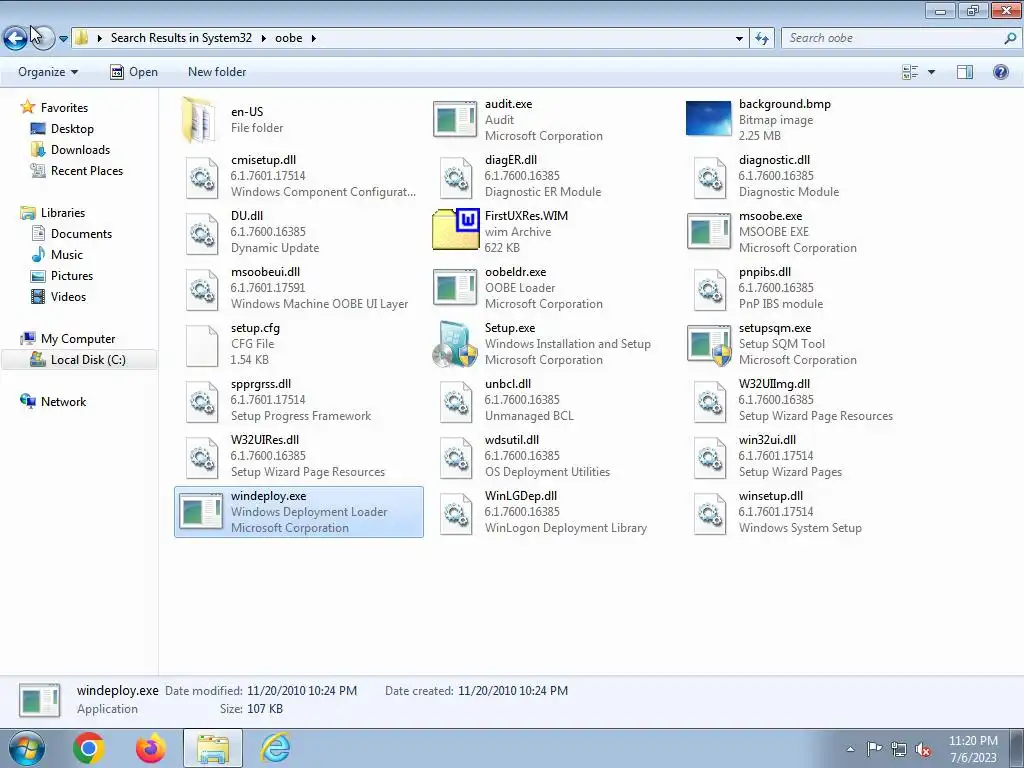Select the win32ui.dll file icon

[710, 458]
